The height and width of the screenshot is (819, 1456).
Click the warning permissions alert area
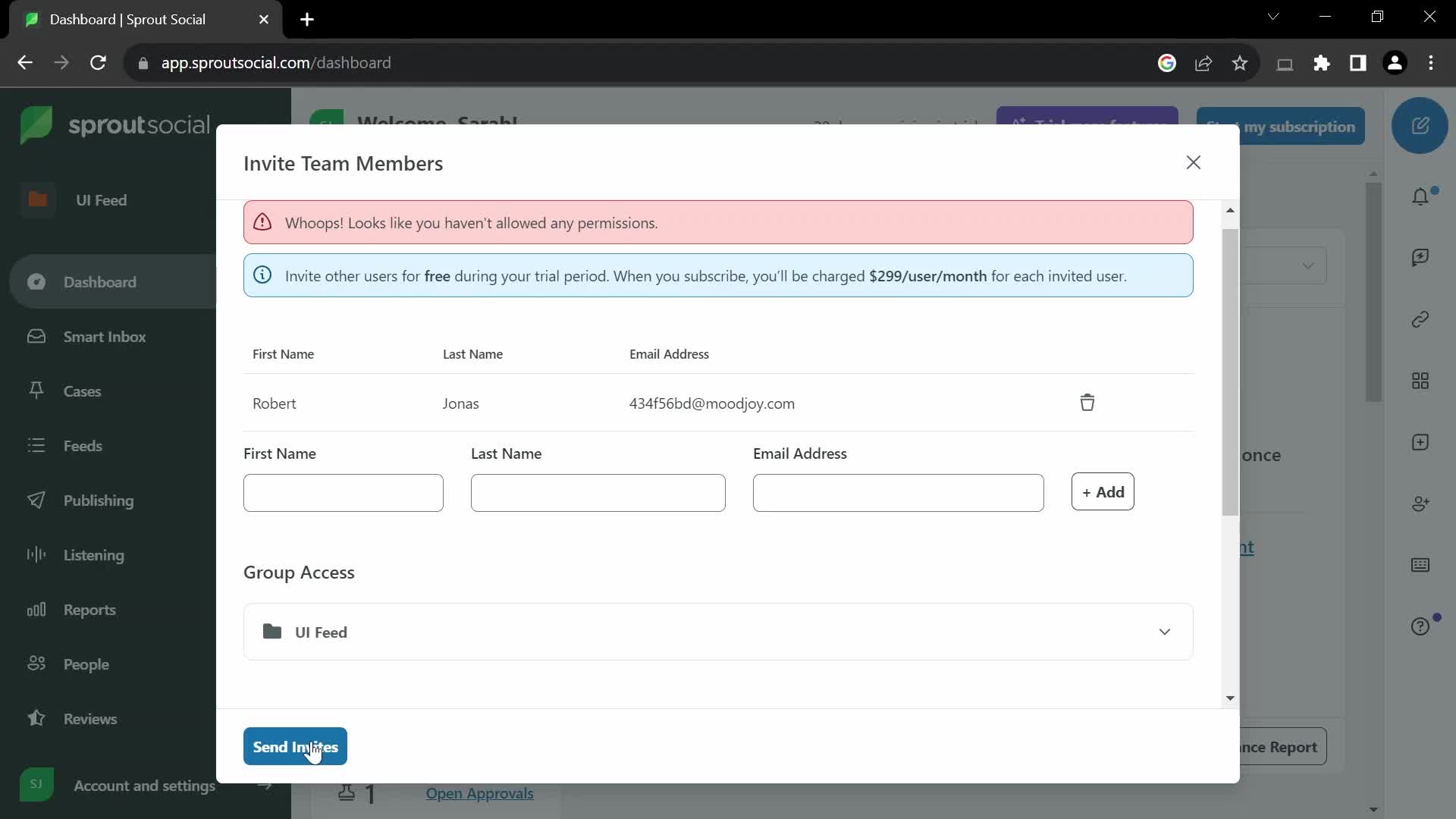tap(717, 222)
